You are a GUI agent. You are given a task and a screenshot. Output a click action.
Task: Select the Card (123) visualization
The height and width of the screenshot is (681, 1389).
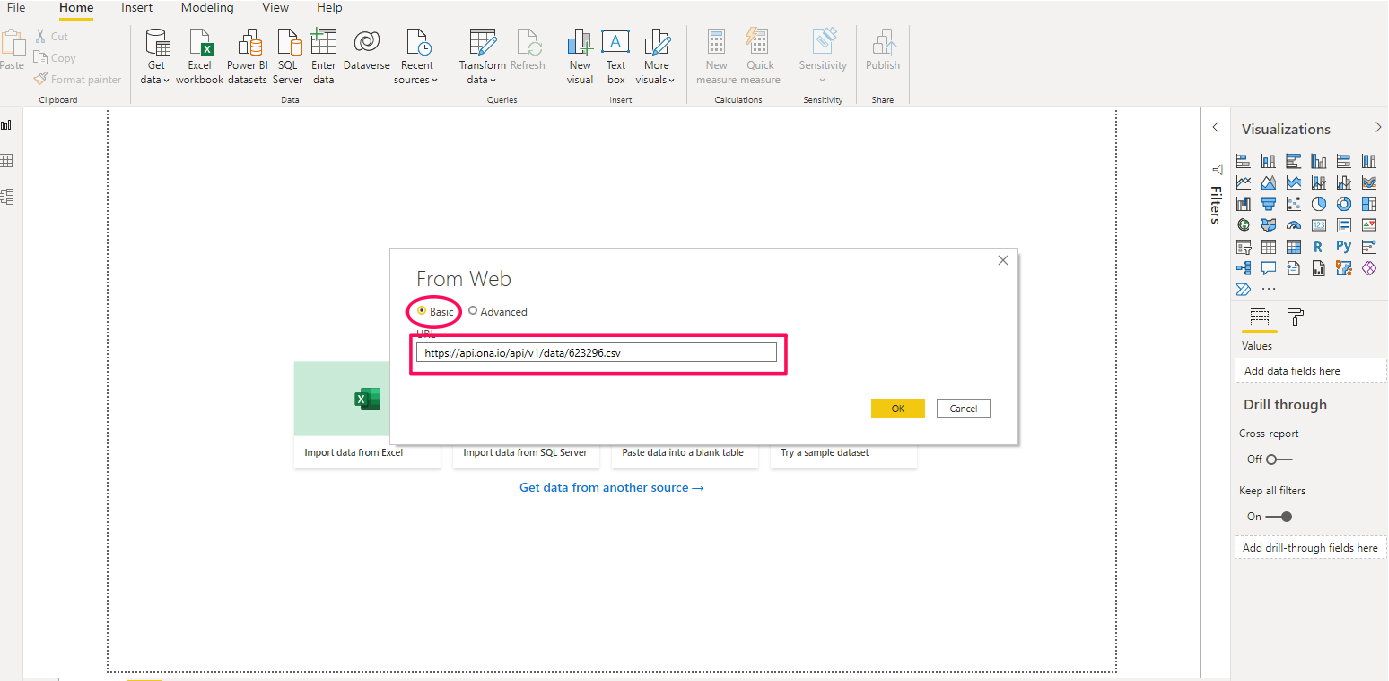pyautogui.click(x=1319, y=225)
